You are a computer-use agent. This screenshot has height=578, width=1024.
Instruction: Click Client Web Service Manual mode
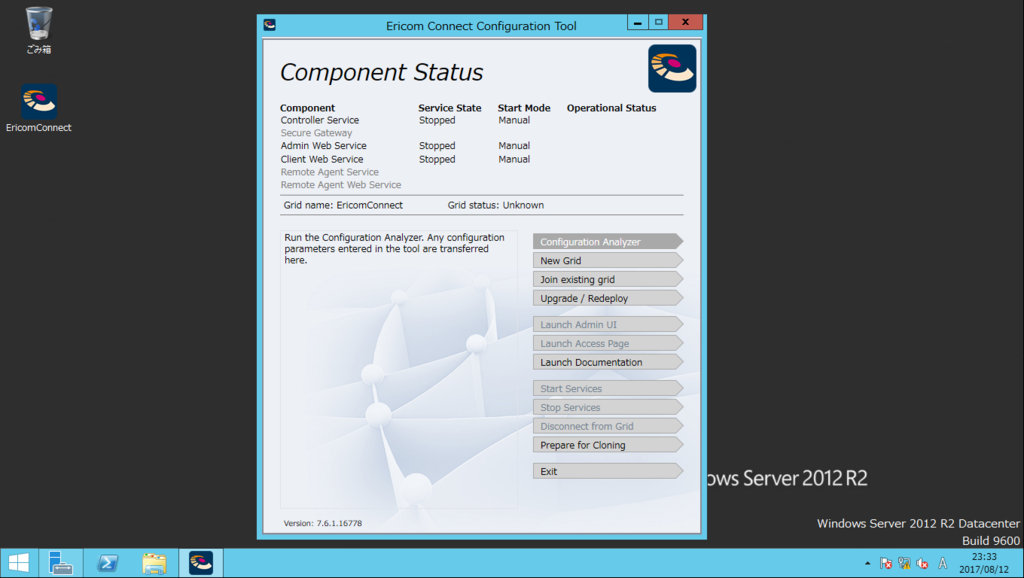pos(514,159)
